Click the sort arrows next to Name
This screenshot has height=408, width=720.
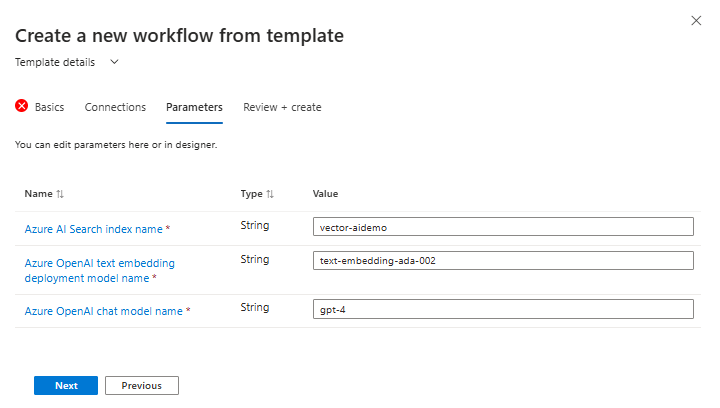click(x=60, y=194)
